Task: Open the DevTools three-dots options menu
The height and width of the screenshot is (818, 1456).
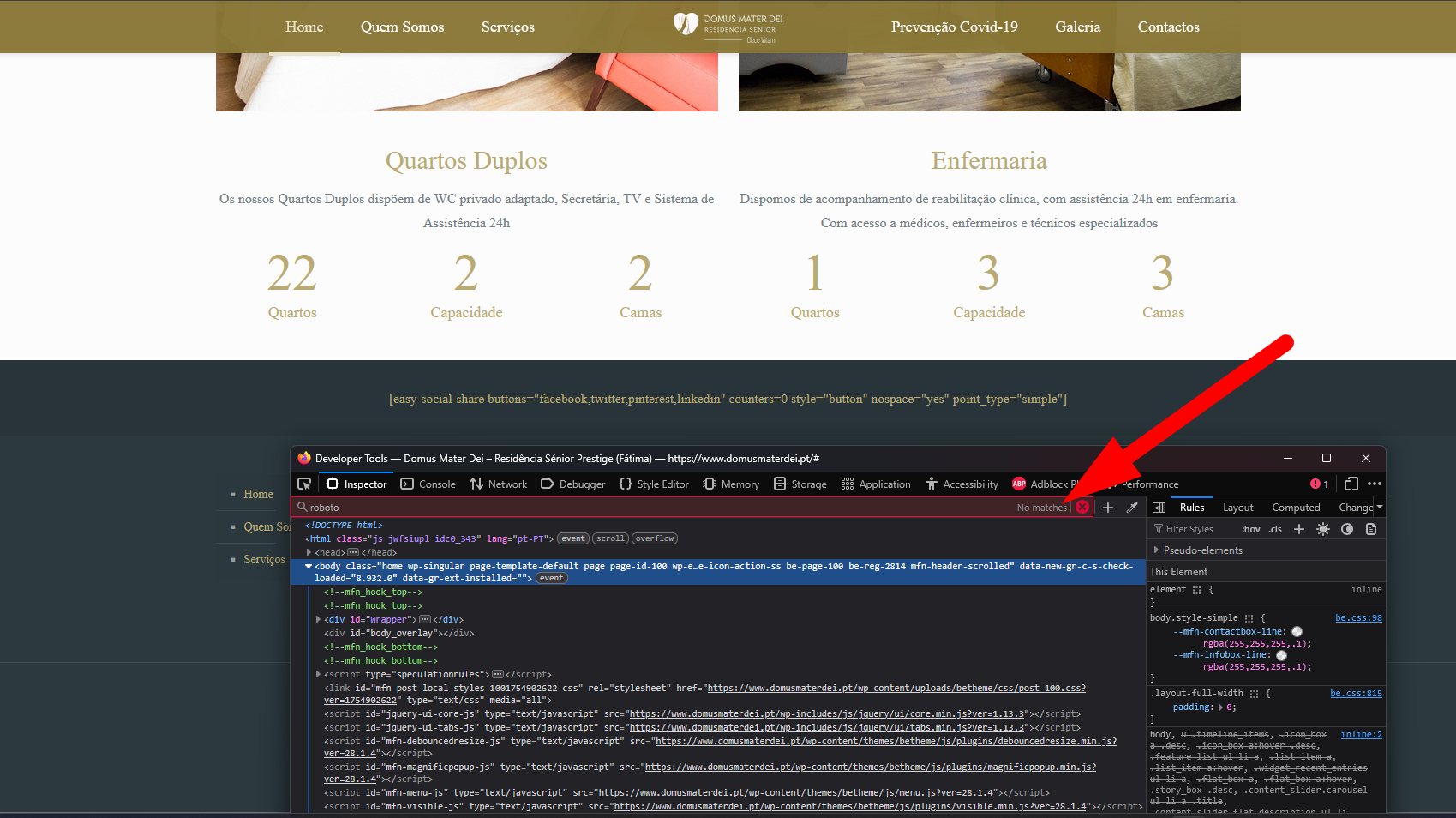Action: [x=1375, y=484]
